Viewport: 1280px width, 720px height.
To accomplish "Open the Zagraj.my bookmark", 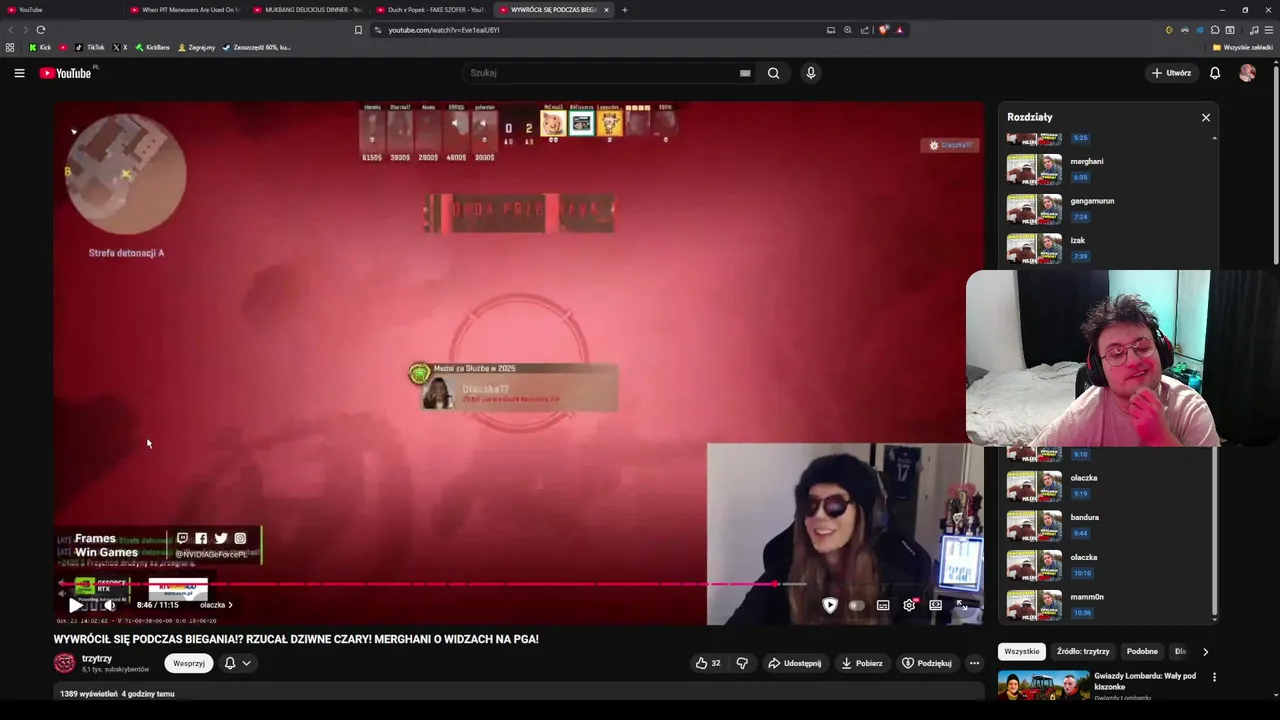I will pyautogui.click(x=196, y=47).
